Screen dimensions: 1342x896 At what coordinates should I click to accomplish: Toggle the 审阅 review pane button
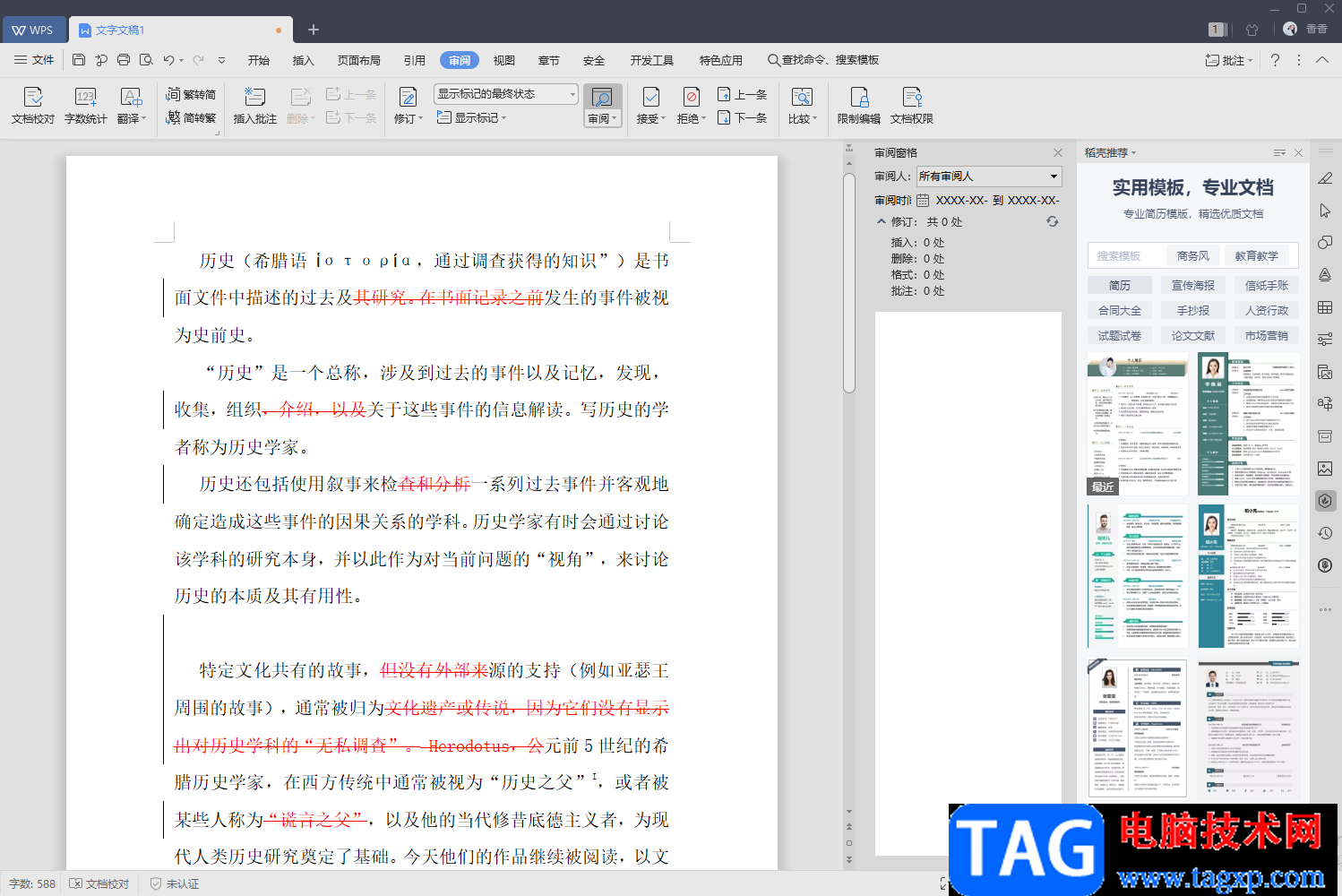coord(602,98)
